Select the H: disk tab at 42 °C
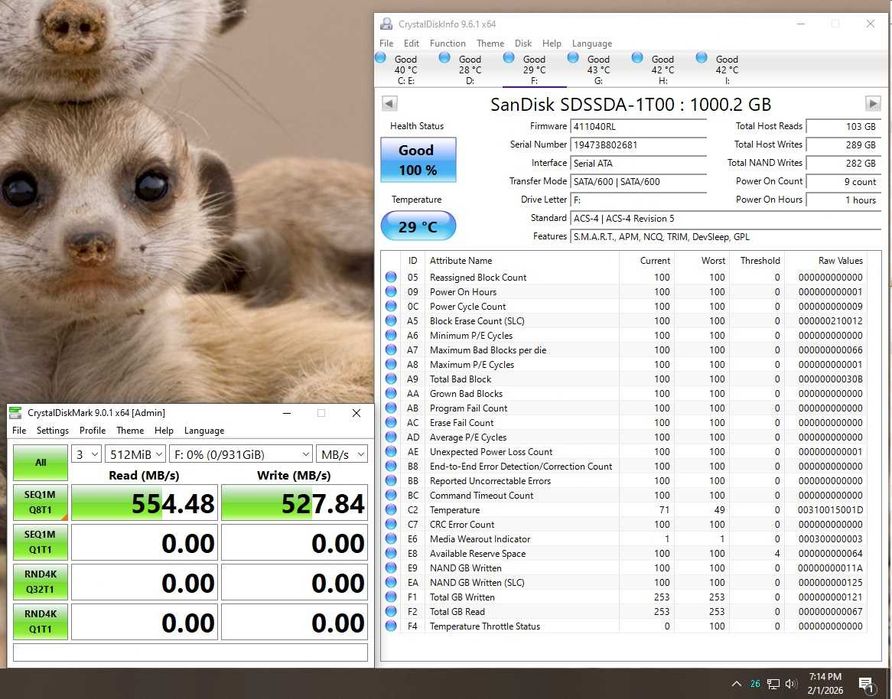This screenshot has height=699, width=892. pos(663,69)
